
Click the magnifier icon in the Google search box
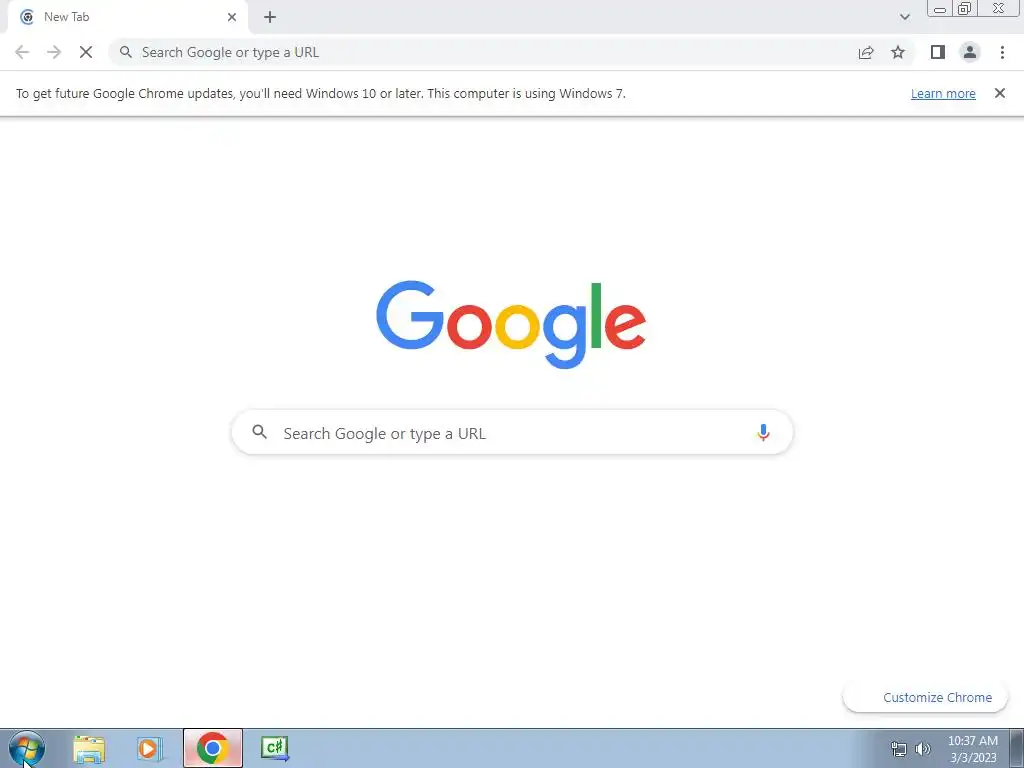click(259, 432)
